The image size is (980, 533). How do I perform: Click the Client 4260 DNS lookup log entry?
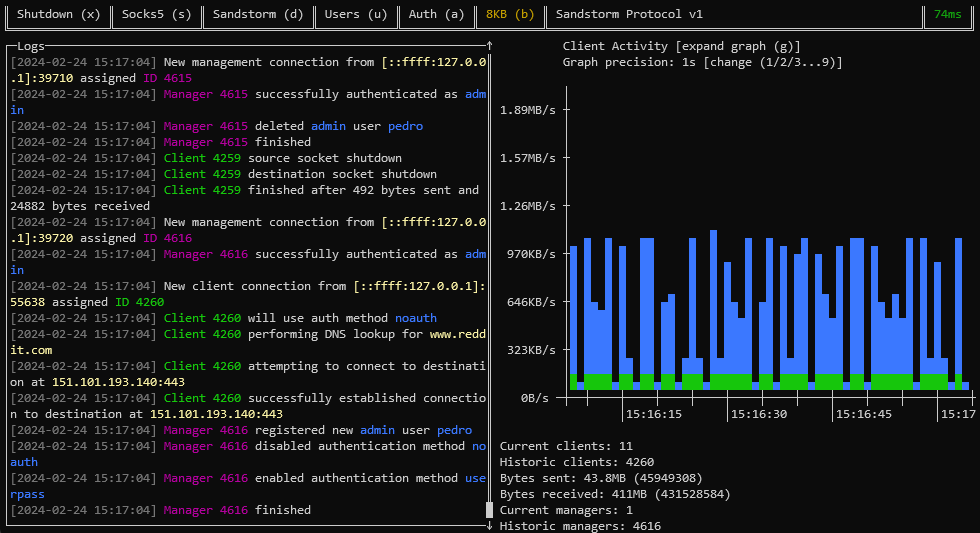248,342
